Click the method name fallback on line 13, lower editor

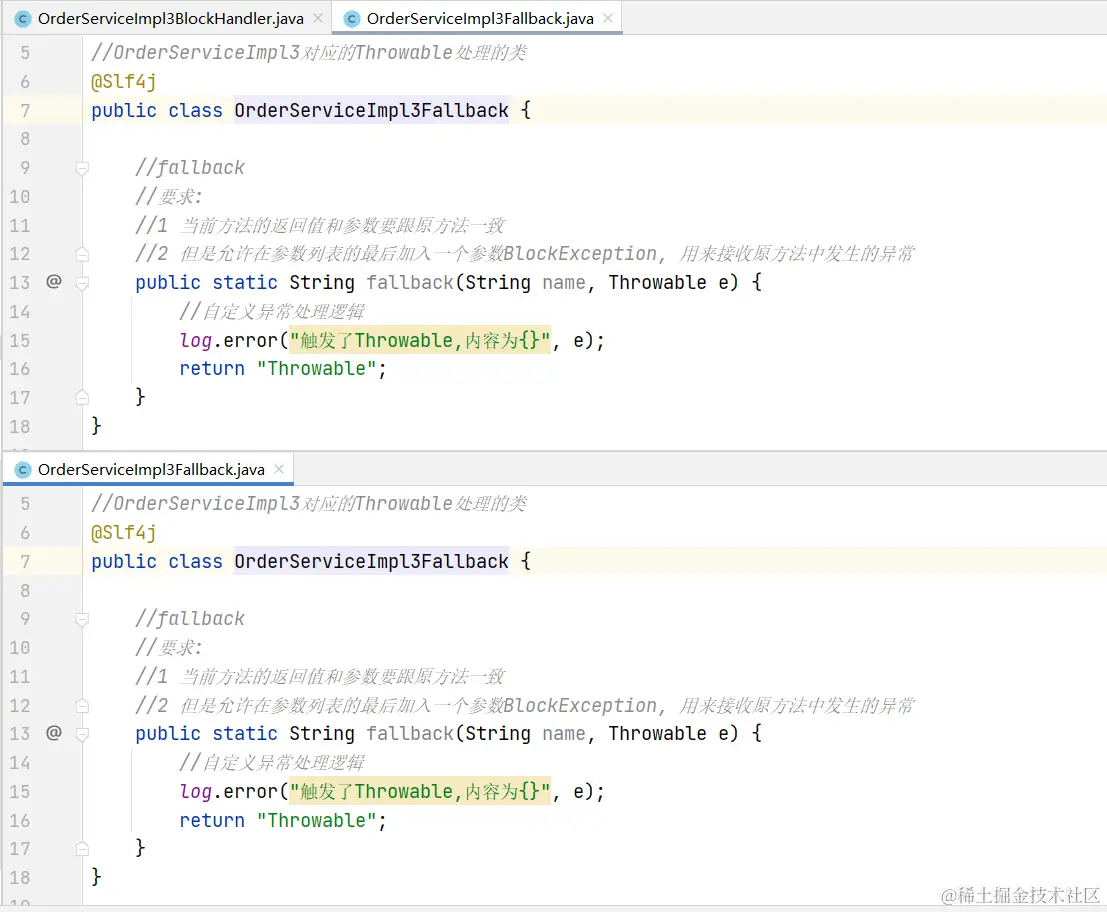pyautogui.click(x=410, y=733)
